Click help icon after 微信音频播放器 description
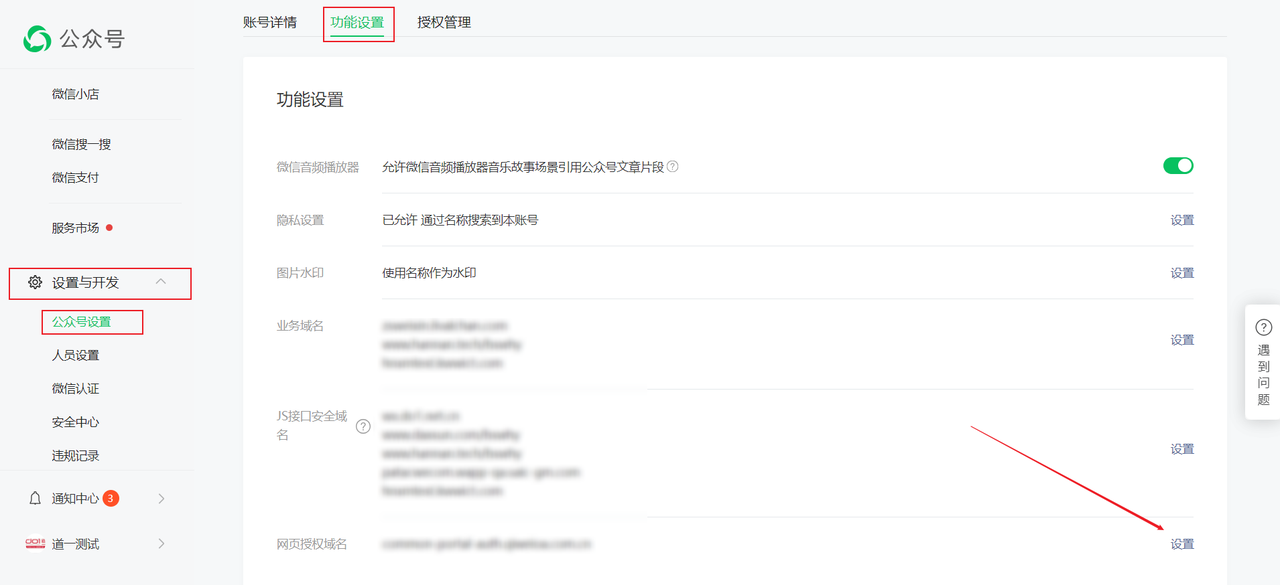 point(673,166)
